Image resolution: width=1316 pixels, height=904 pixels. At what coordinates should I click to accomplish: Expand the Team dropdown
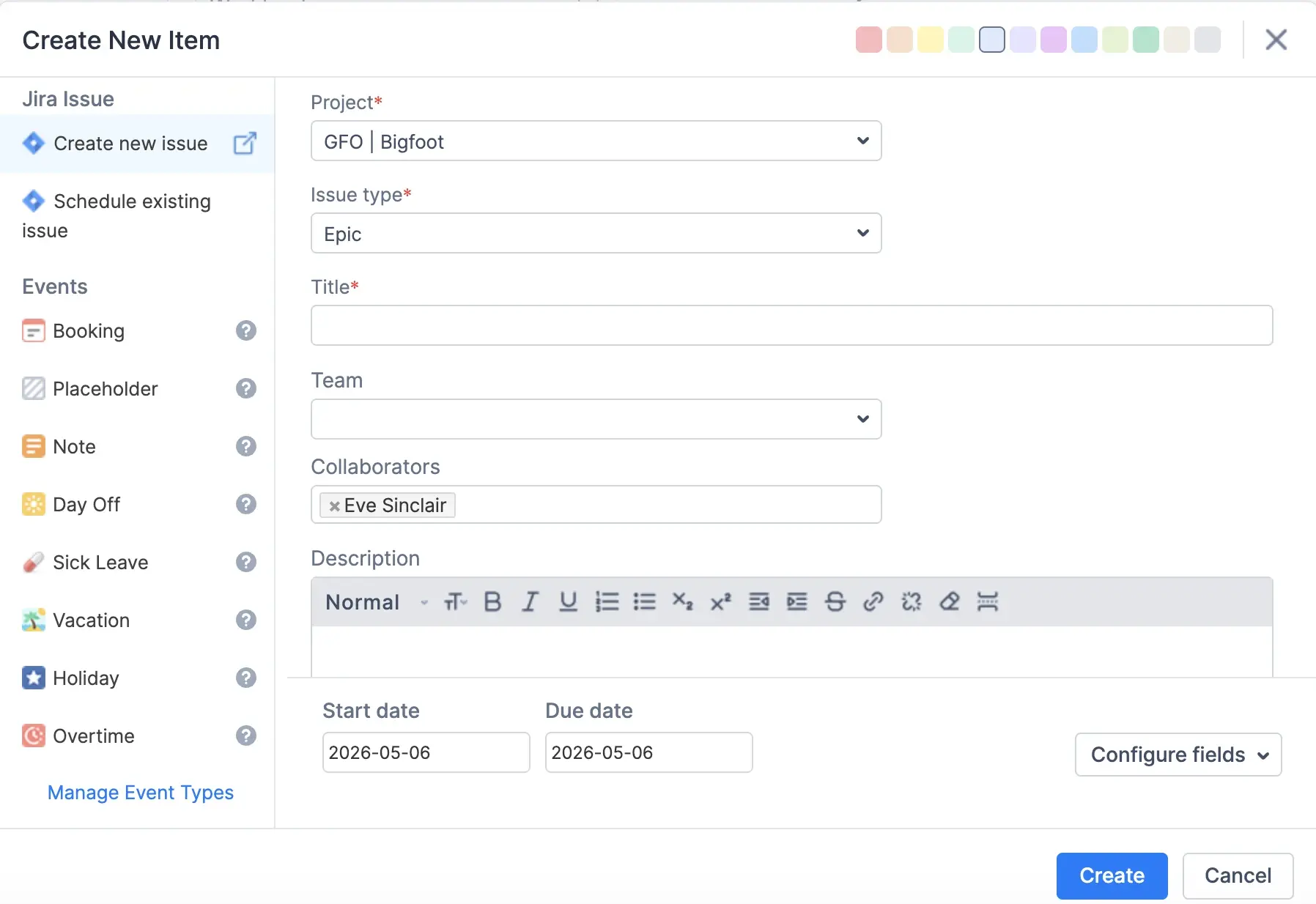click(x=596, y=419)
